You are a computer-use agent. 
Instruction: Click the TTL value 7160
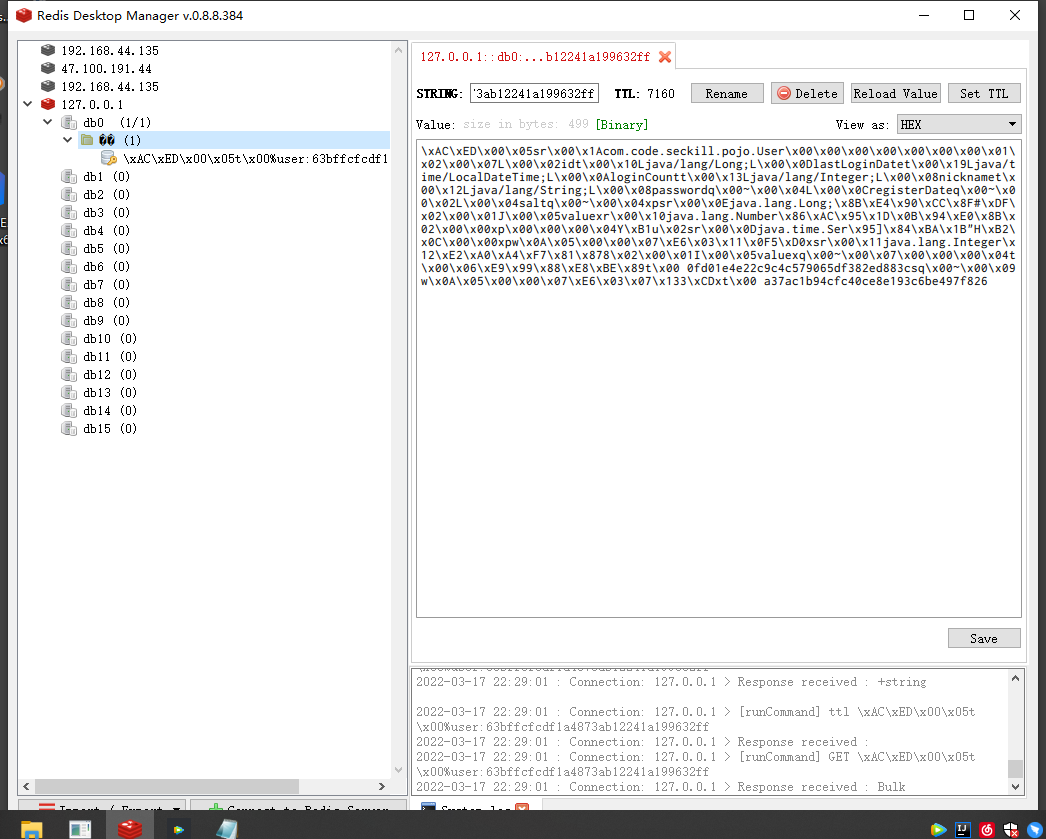tap(660, 93)
